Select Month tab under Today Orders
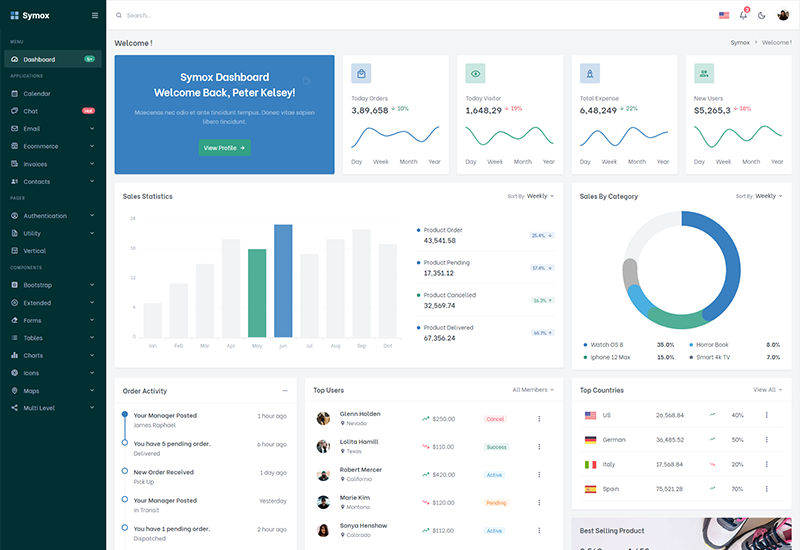The height and width of the screenshot is (550, 800). [x=408, y=161]
